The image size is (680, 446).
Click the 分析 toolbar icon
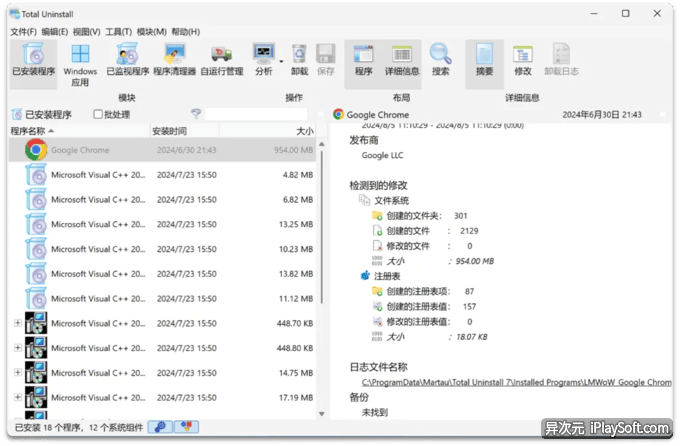264,60
